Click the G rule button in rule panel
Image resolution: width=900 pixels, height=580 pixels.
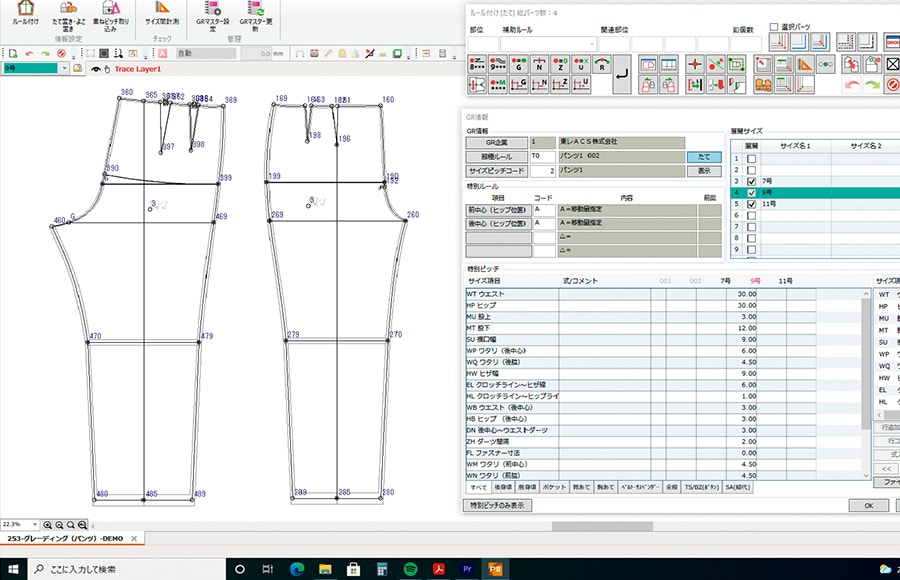(x=520, y=65)
